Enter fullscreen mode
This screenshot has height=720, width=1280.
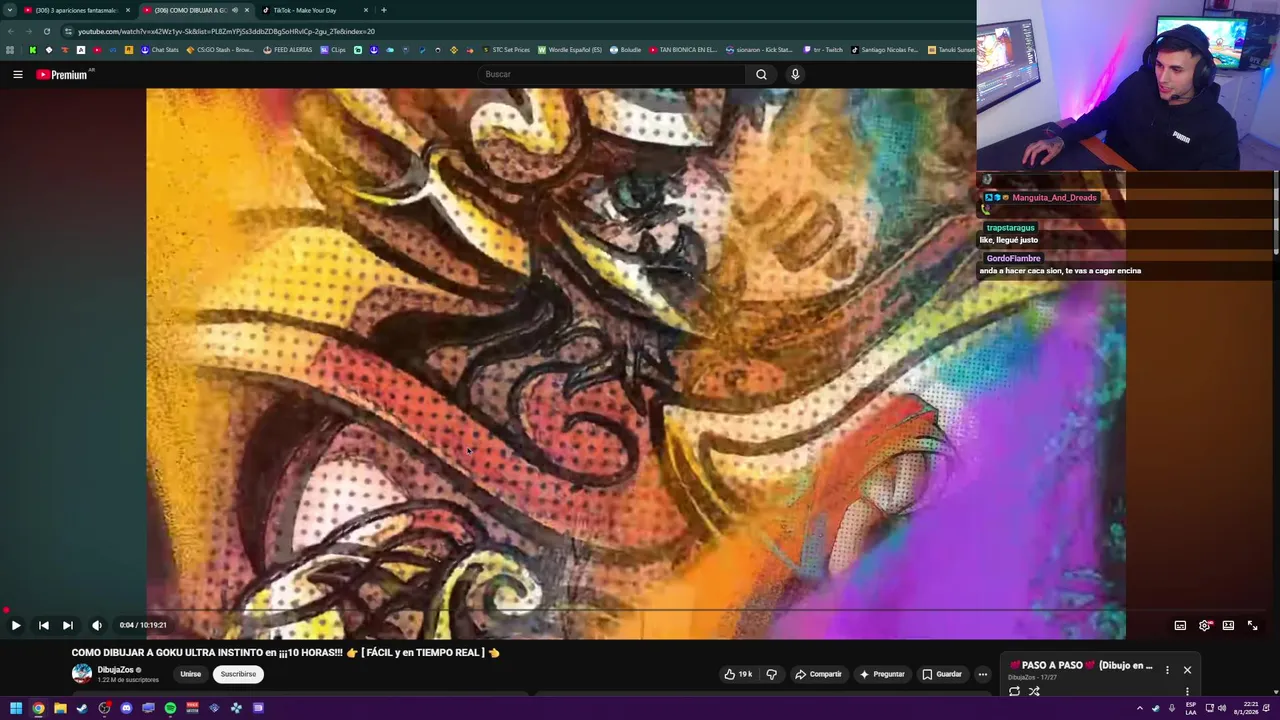(1252, 625)
